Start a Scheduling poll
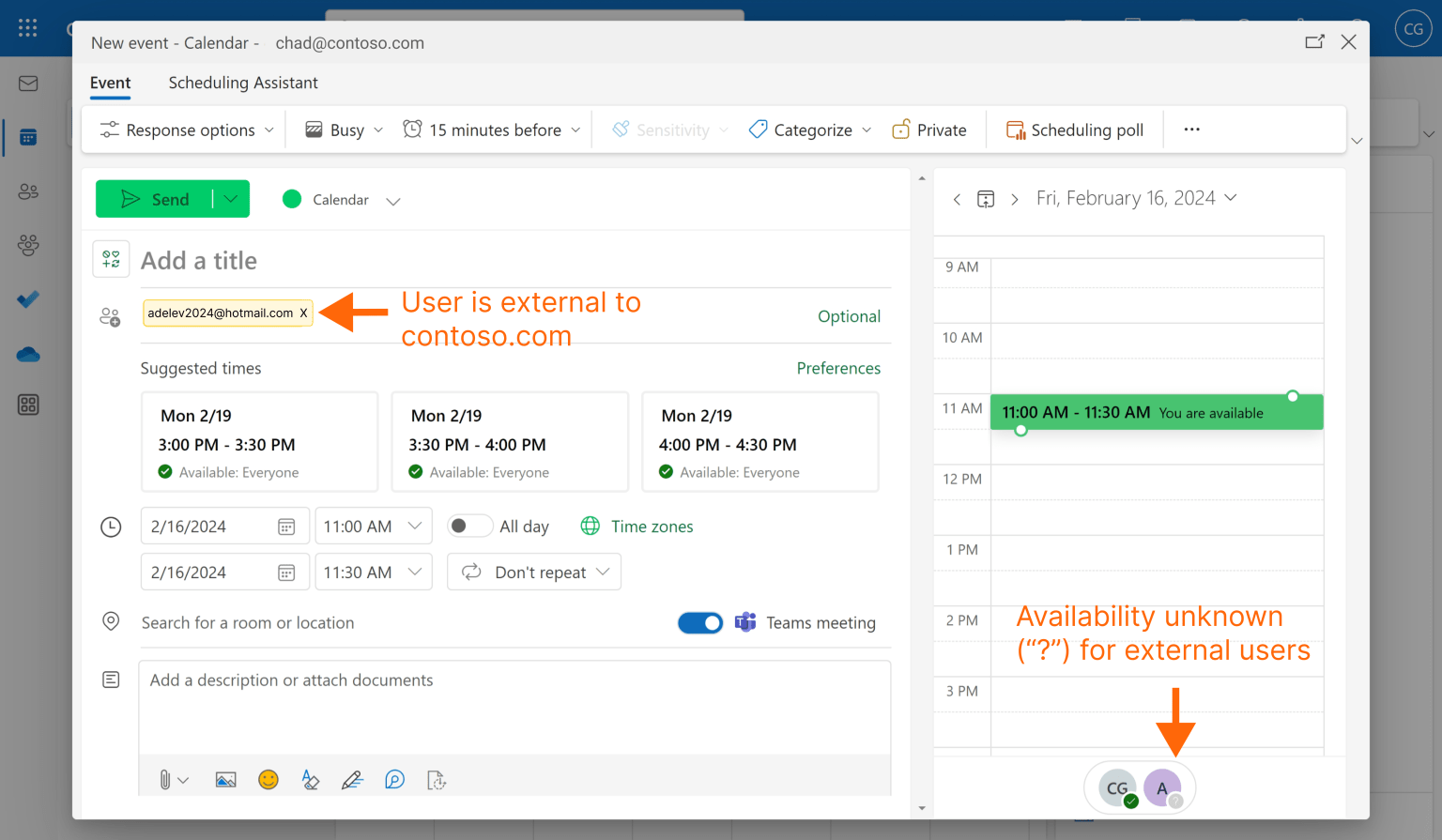Image resolution: width=1442 pixels, height=840 pixels. click(x=1075, y=130)
